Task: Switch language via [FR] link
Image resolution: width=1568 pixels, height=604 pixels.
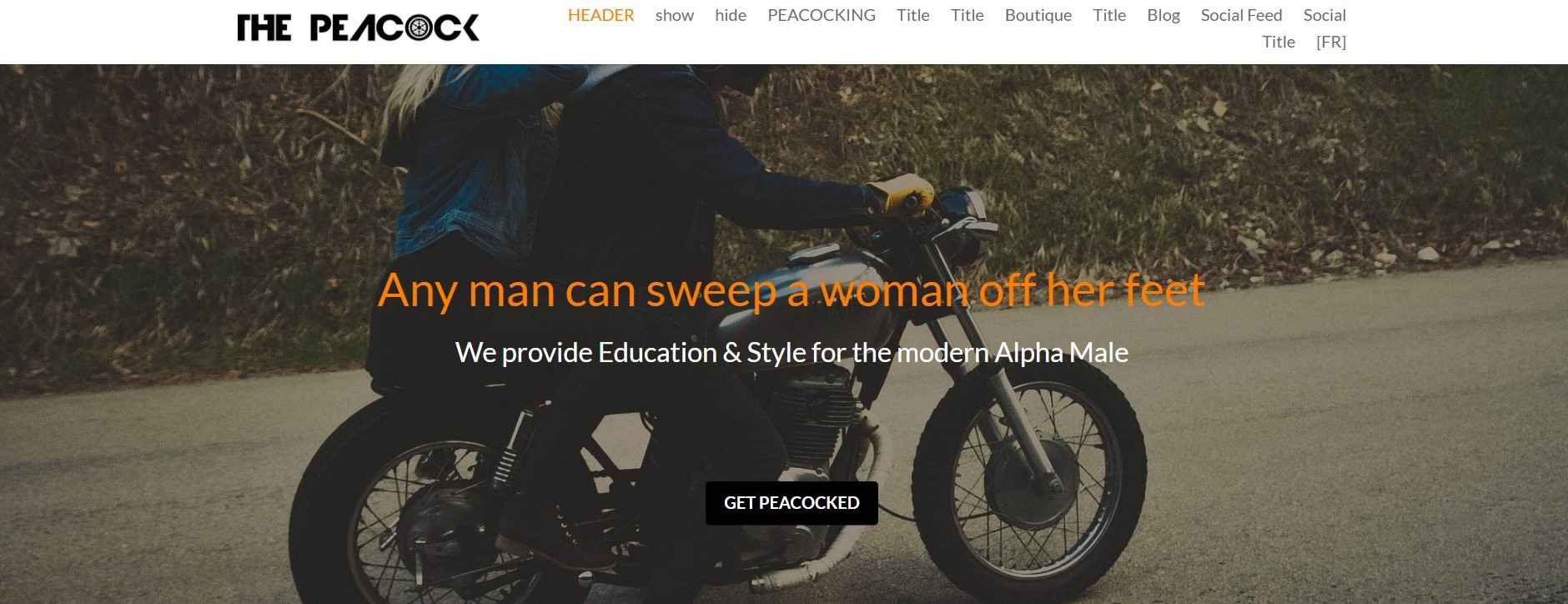Action: coord(1331,42)
